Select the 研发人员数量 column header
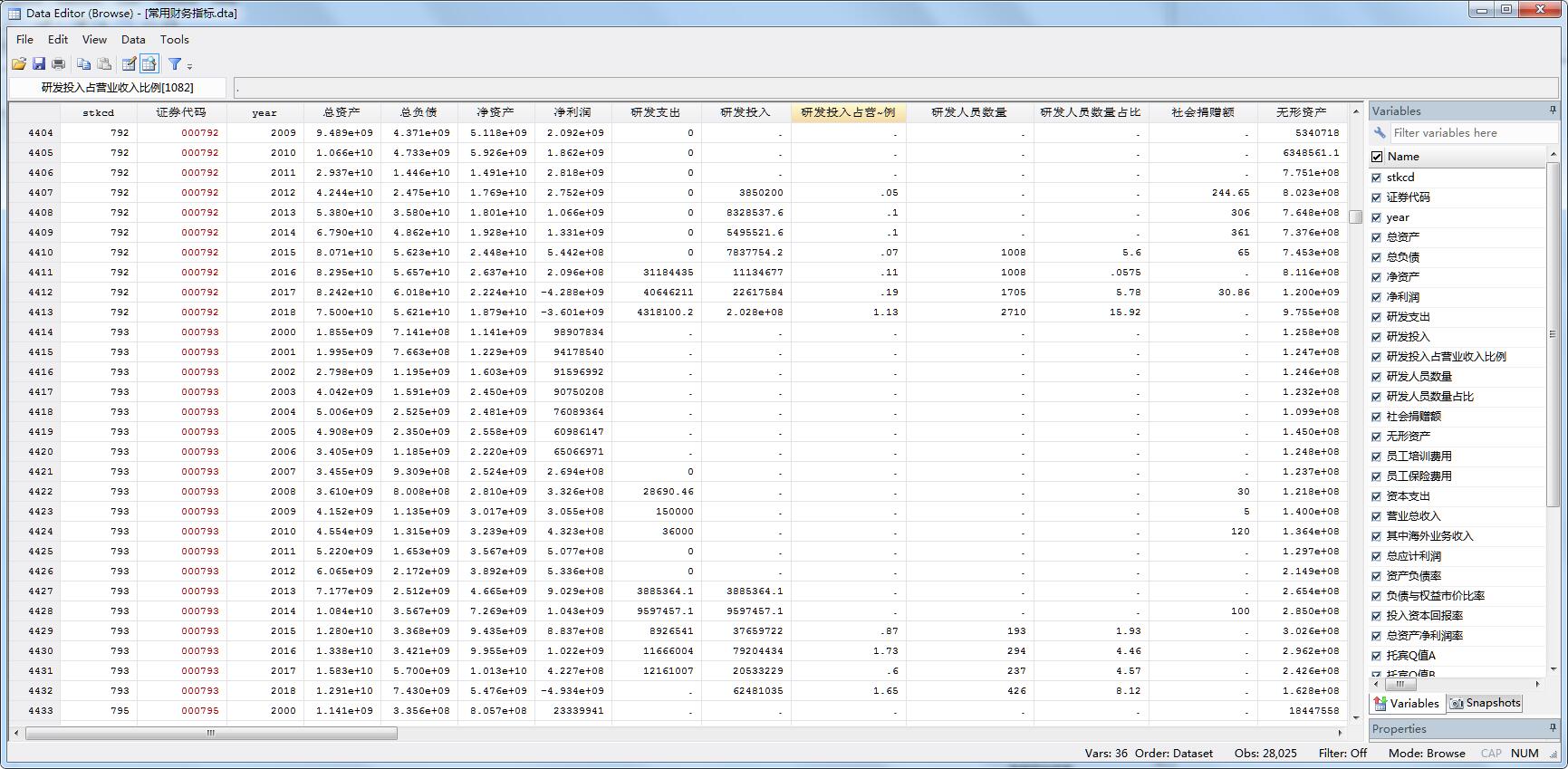This screenshot has height=769, width=1568. pos(969,112)
